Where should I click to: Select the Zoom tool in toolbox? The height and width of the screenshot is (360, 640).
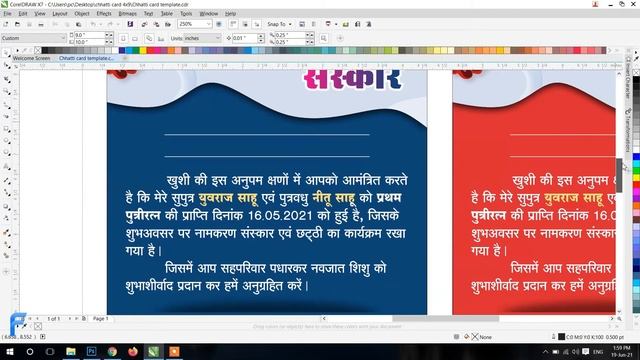(7, 91)
